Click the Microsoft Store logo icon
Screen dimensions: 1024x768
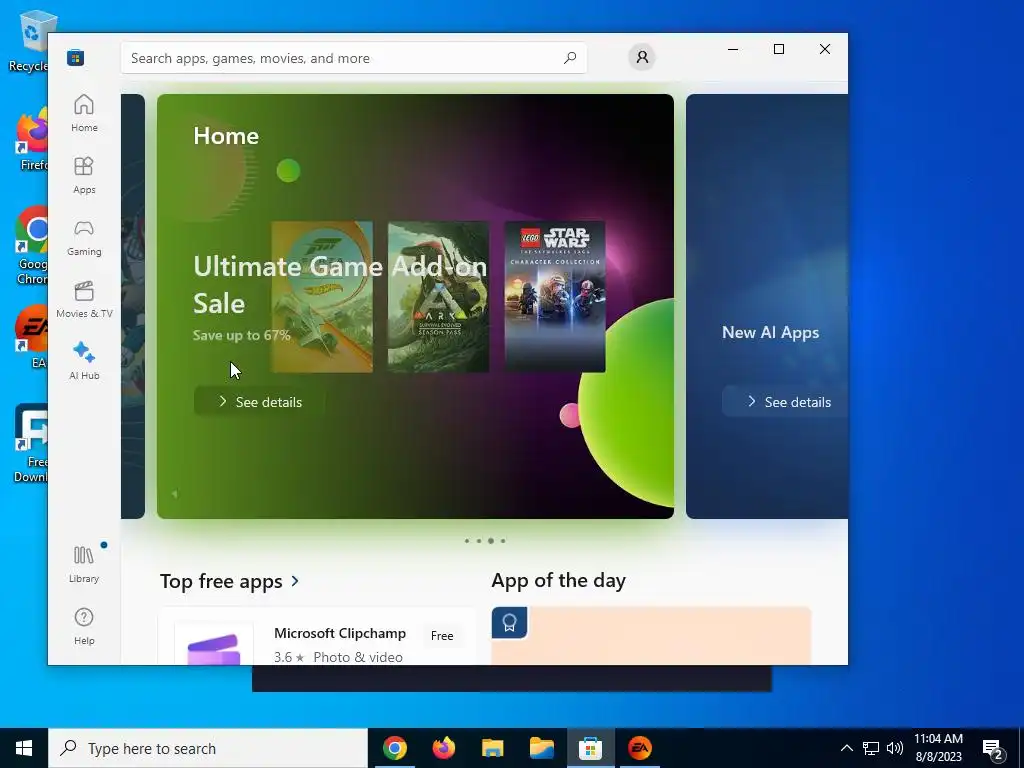[x=75, y=57]
